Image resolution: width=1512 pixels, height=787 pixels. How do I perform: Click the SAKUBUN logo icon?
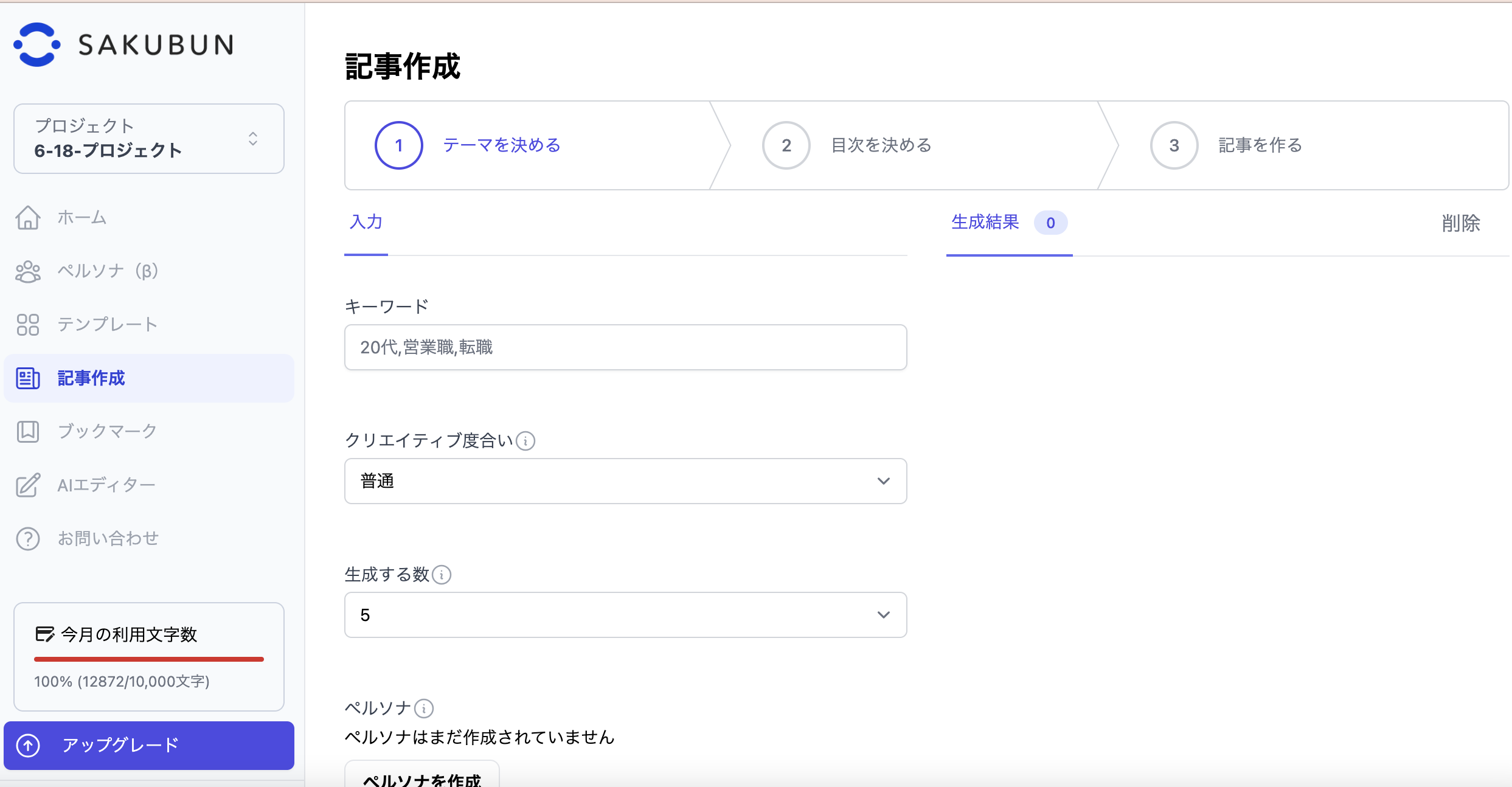pos(37,44)
